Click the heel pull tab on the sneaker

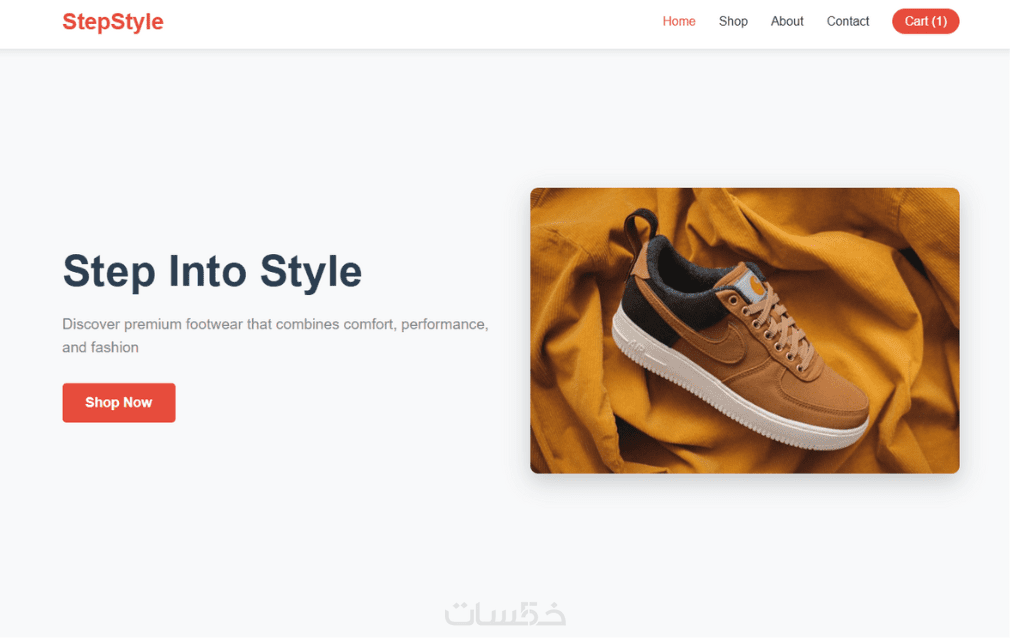coord(638,232)
